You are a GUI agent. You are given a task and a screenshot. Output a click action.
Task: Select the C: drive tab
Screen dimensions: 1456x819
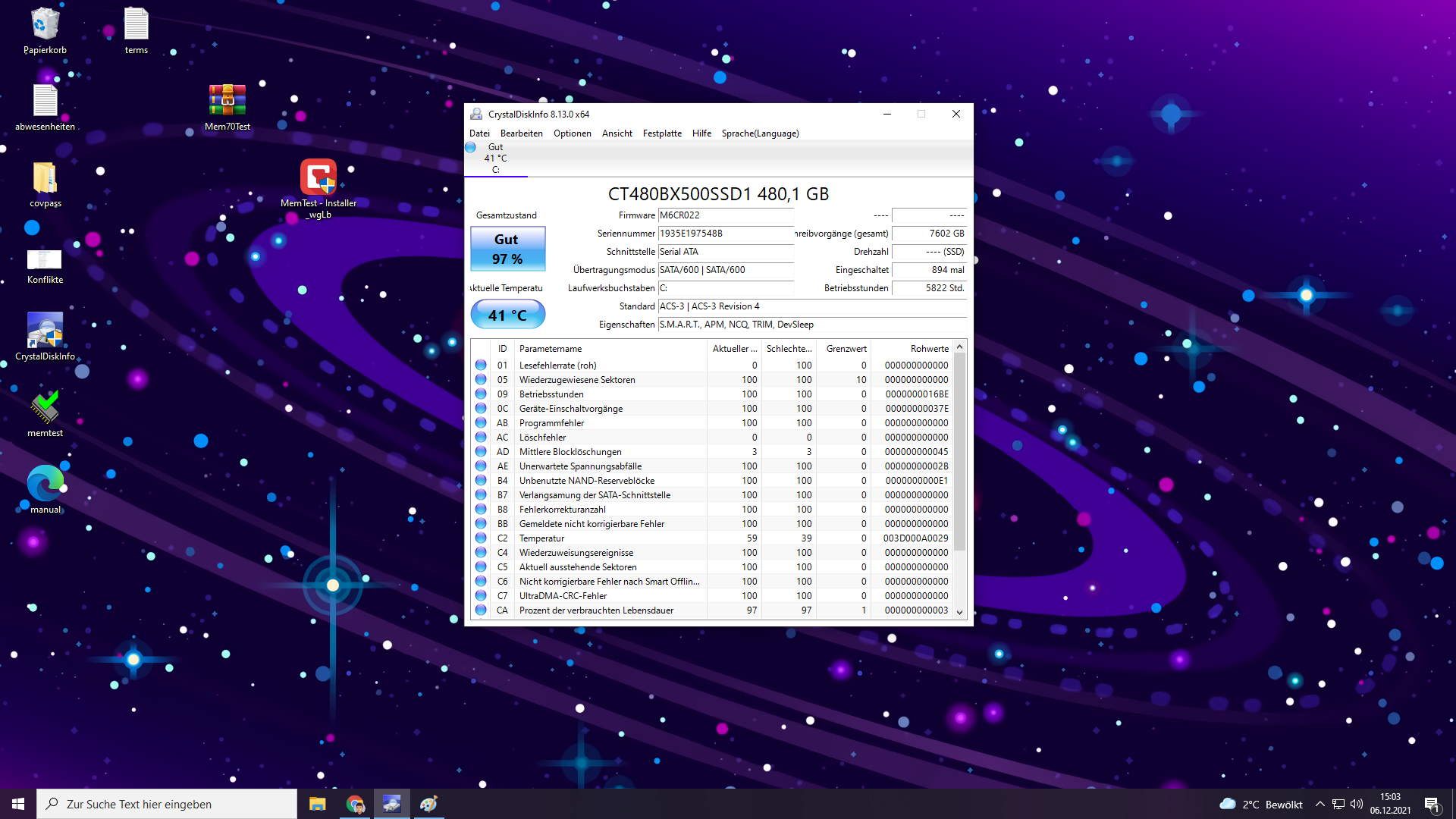[495, 158]
